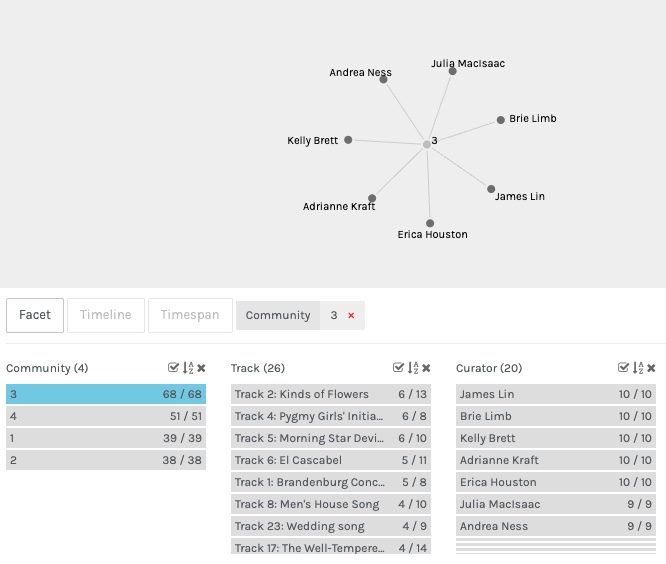Sort the Curator facet list
Image resolution: width=666 pixels, height=564 pixels.
(638, 369)
